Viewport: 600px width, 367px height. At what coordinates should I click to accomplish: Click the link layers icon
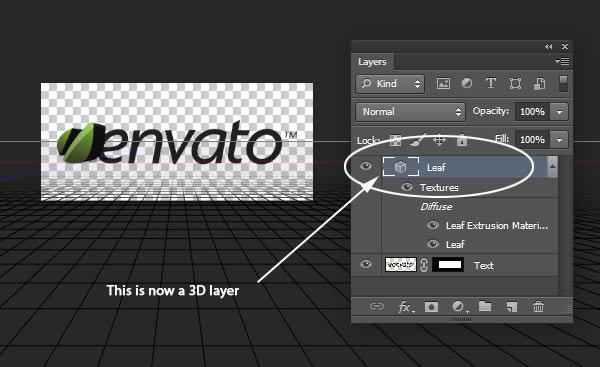tap(377, 307)
